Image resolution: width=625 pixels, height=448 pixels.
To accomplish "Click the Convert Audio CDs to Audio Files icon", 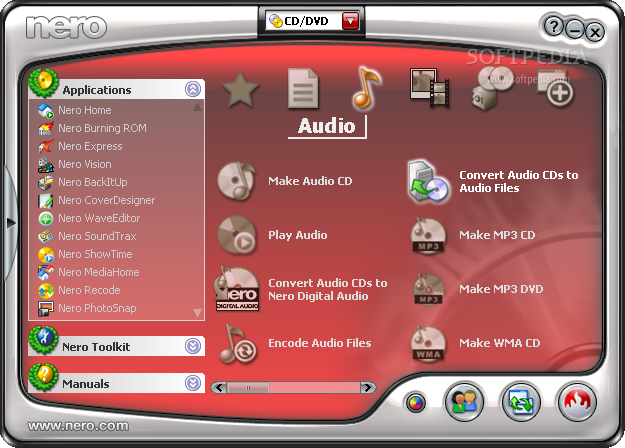I will pyautogui.click(x=429, y=181).
